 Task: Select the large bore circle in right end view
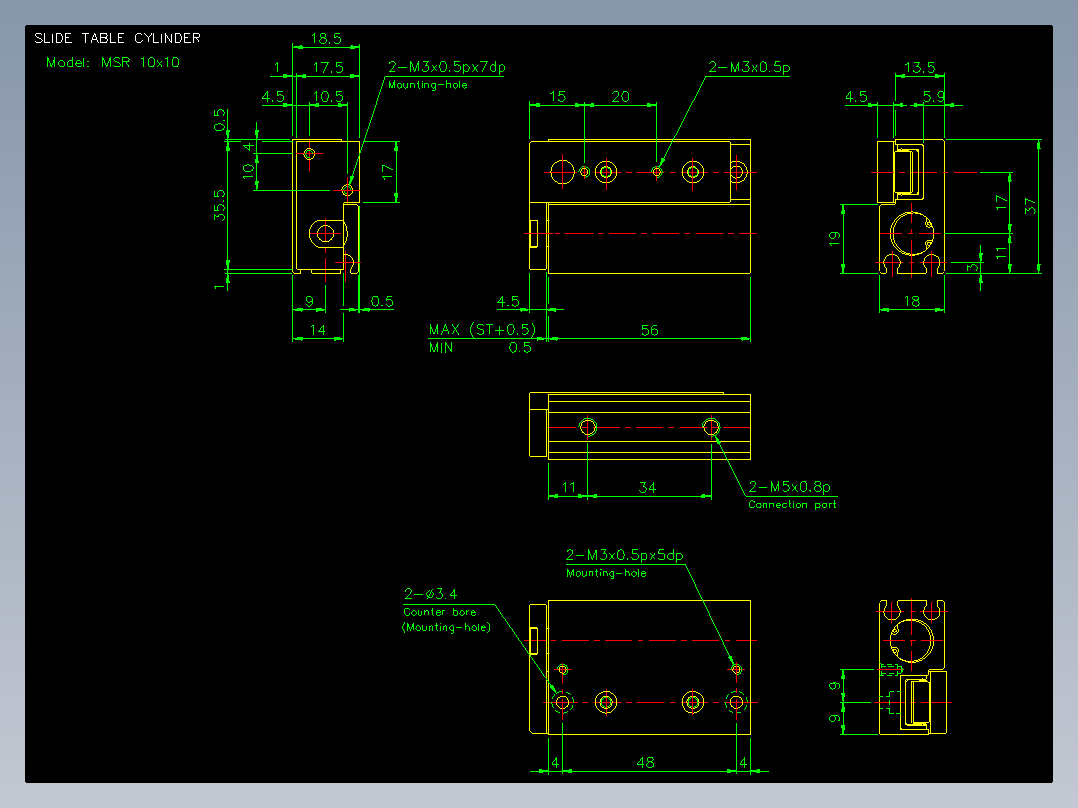pos(912,233)
